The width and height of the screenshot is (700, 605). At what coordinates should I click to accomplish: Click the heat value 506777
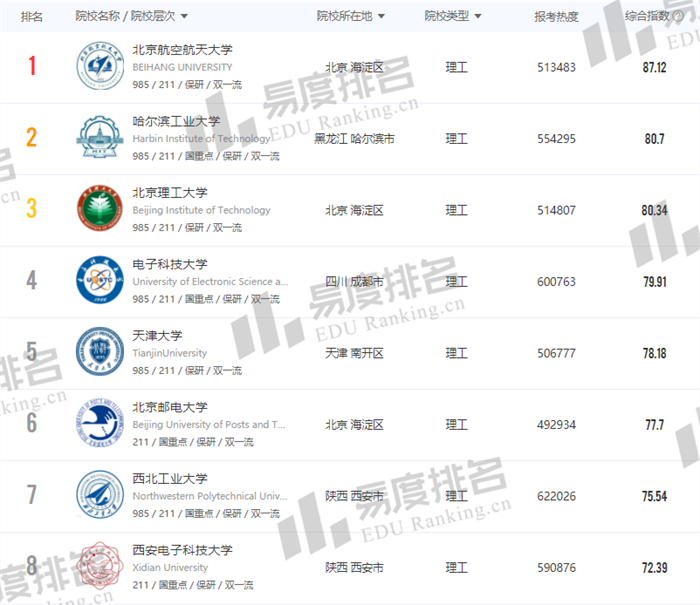pos(556,353)
